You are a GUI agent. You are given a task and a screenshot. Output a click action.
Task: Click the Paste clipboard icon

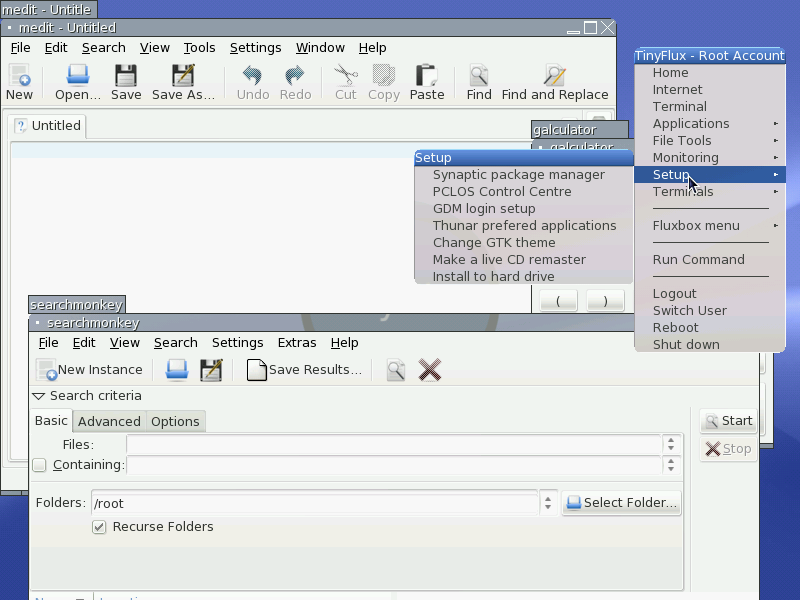[427, 75]
